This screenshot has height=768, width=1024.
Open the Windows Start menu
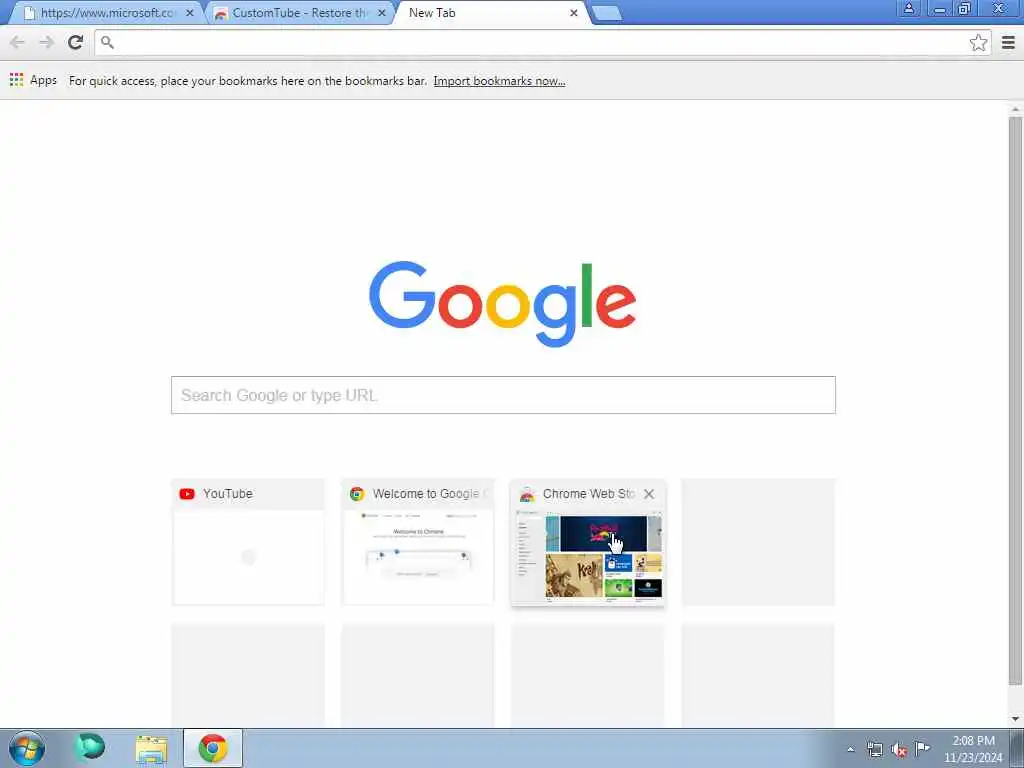pos(27,748)
